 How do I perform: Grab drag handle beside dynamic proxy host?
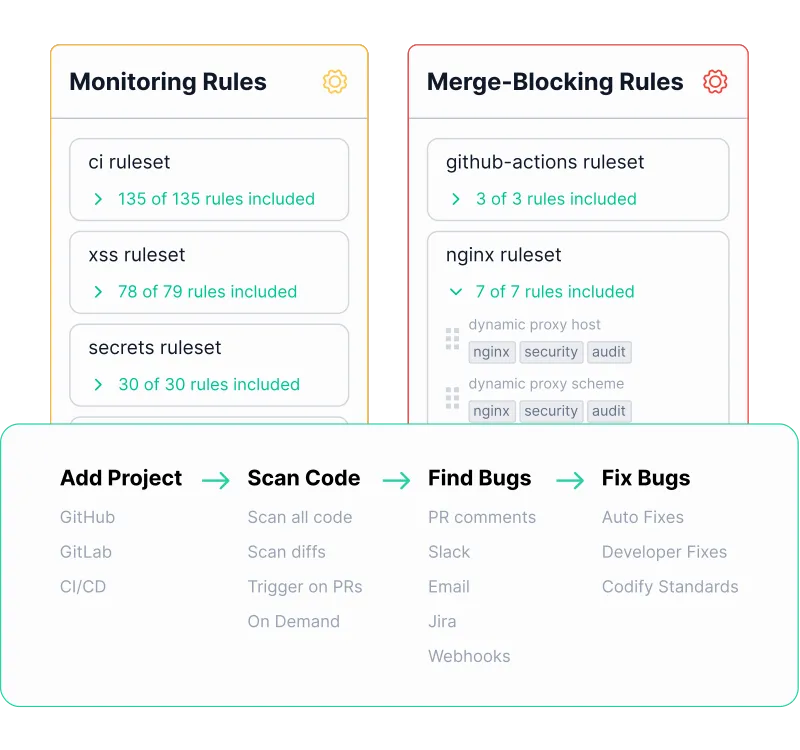(x=452, y=339)
